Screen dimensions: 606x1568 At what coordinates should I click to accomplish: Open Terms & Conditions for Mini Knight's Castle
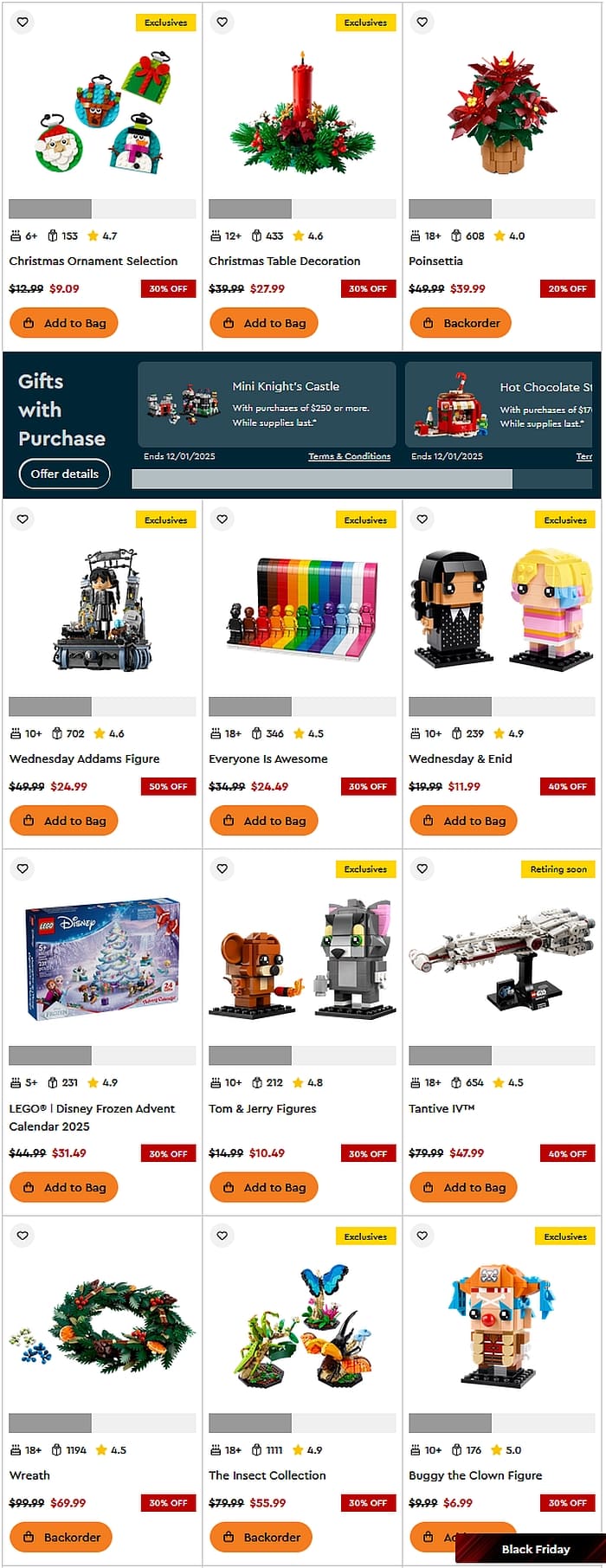350,456
